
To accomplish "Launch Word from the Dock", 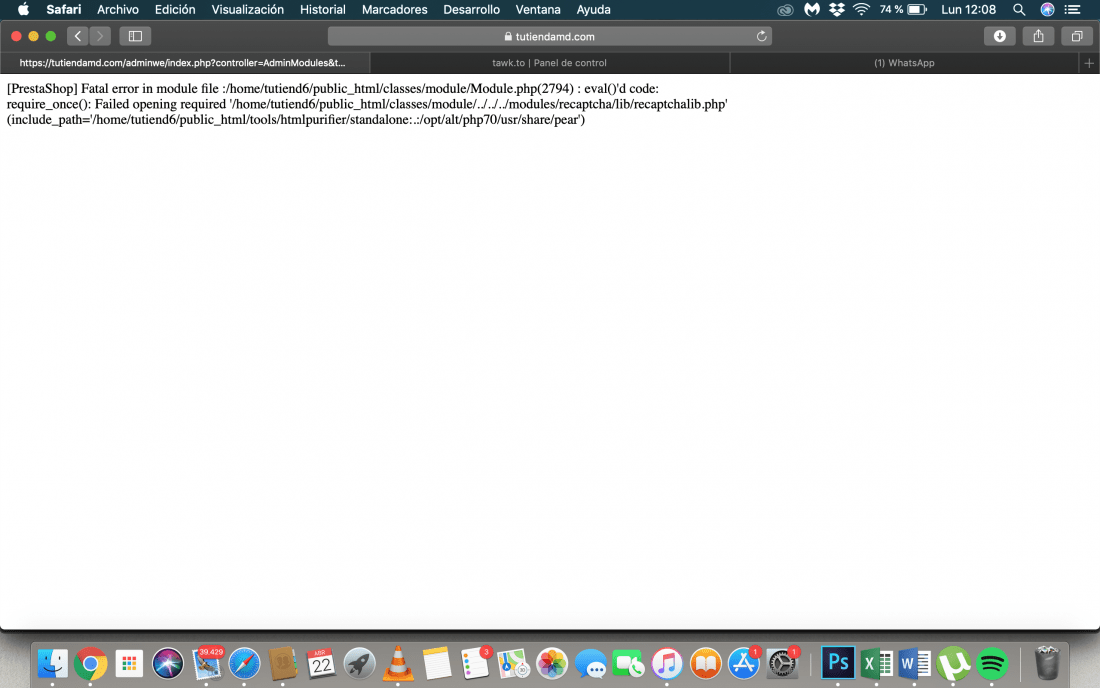I will (x=914, y=663).
